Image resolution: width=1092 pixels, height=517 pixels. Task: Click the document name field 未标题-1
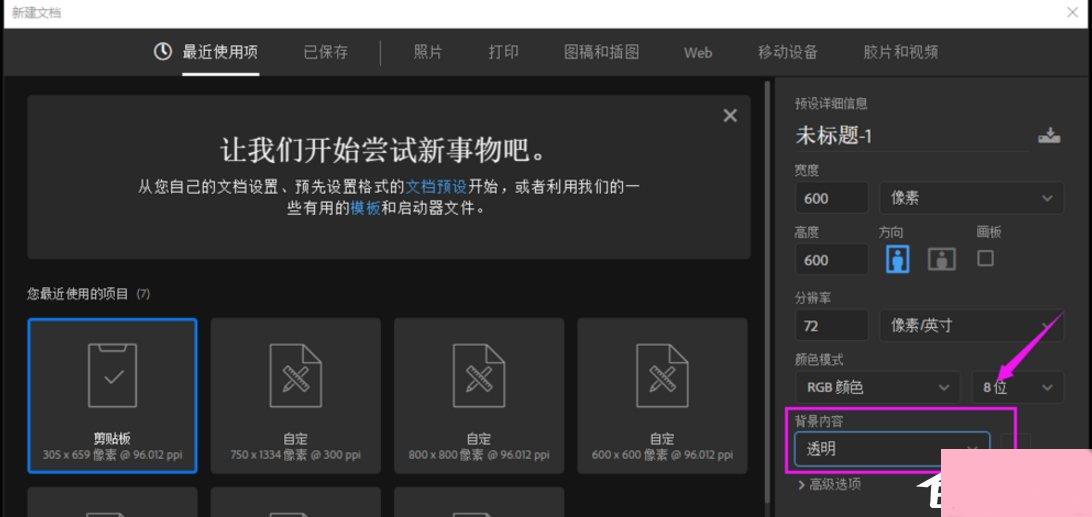click(912, 136)
